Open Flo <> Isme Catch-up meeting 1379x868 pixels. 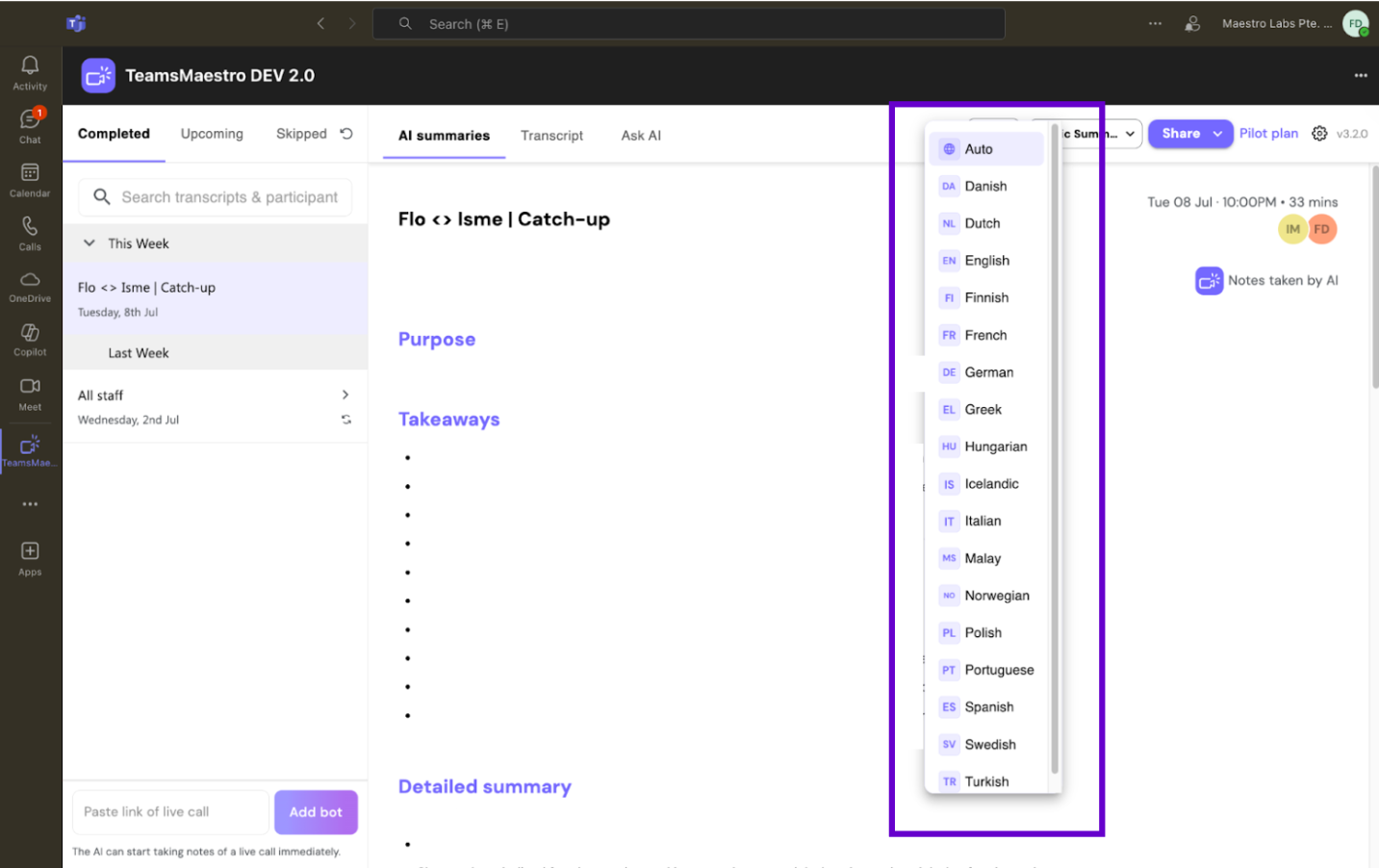point(215,298)
